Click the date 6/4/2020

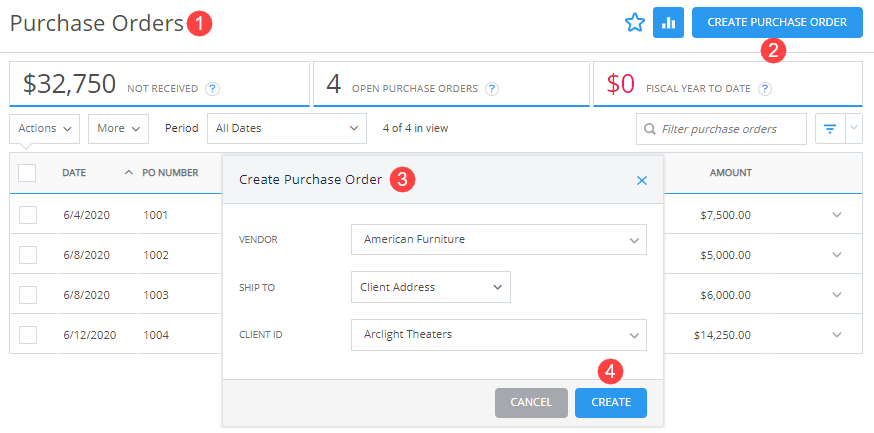click(86, 215)
